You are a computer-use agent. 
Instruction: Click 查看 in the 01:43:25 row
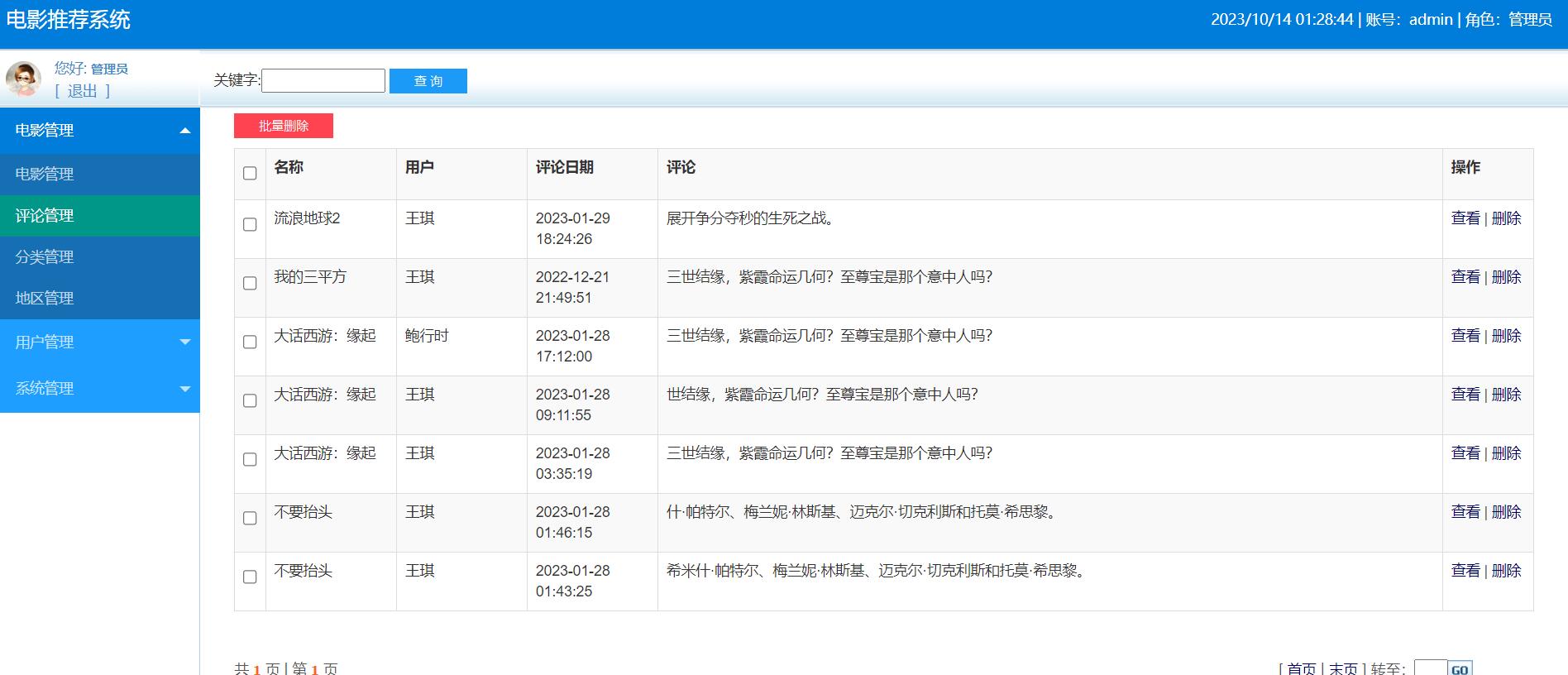(1465, 571)
